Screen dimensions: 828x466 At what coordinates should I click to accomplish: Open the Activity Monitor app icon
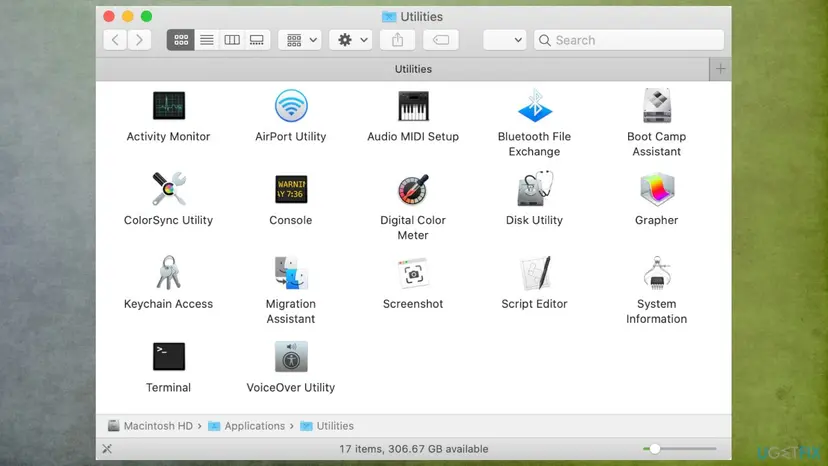(168, 106)
